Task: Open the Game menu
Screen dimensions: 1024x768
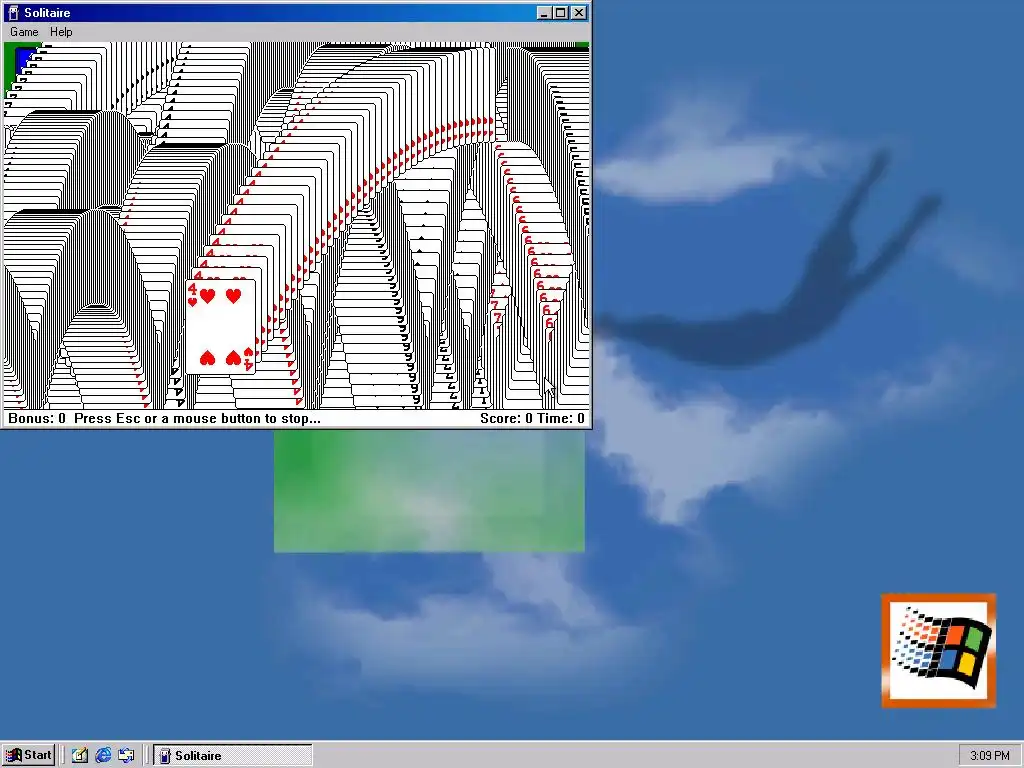Action: point(24,32)
